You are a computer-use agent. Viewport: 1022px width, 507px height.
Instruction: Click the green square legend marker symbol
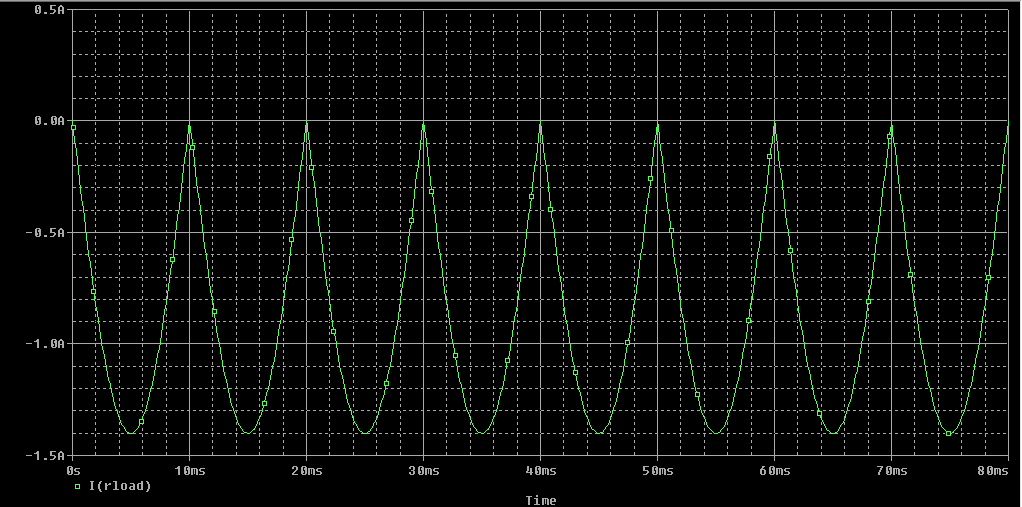tap(78, 486)
